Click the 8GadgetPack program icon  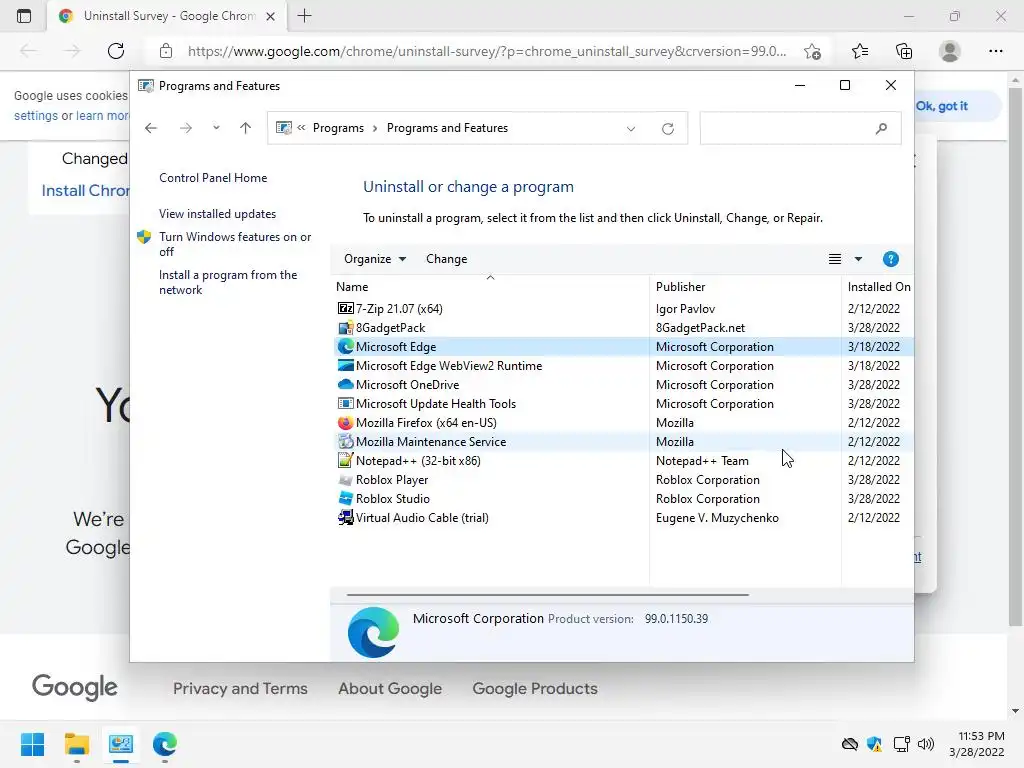point(345,327)
